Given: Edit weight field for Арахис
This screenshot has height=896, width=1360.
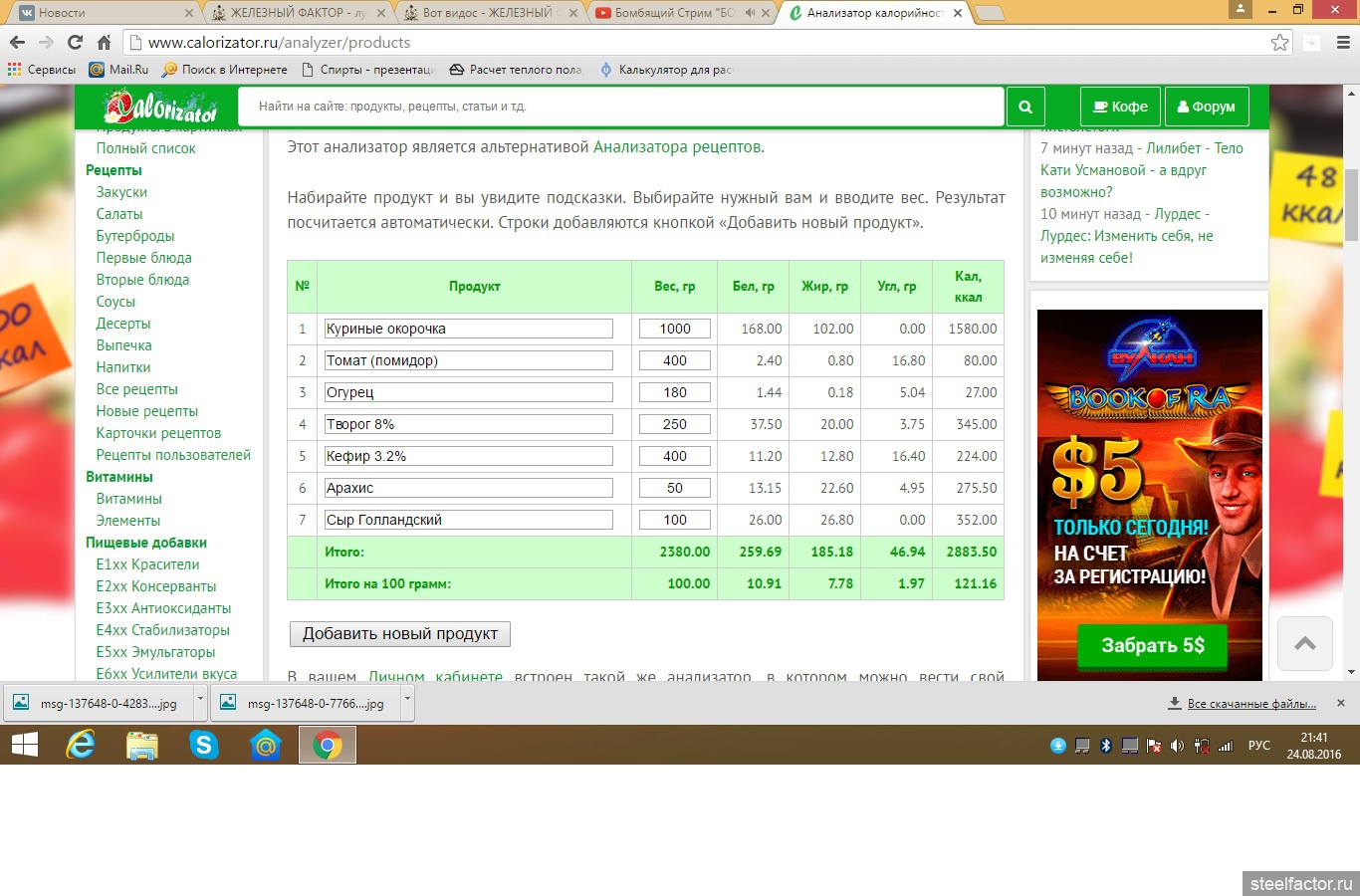Looking at the screenshot, I should click(x=675, y=488).
